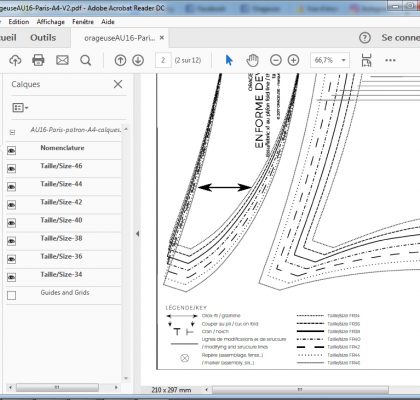Viewport: 420px width, 400px height.
Task: Hide the Taille/Size-40 layer
Action: [12, 223]
